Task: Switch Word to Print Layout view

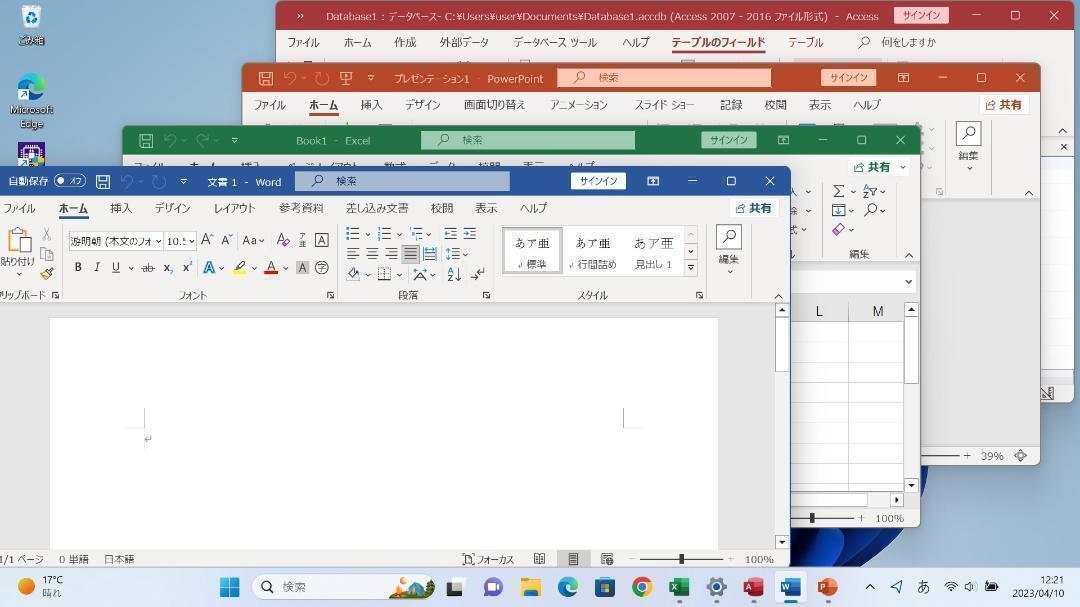Action: click(573, 559)
